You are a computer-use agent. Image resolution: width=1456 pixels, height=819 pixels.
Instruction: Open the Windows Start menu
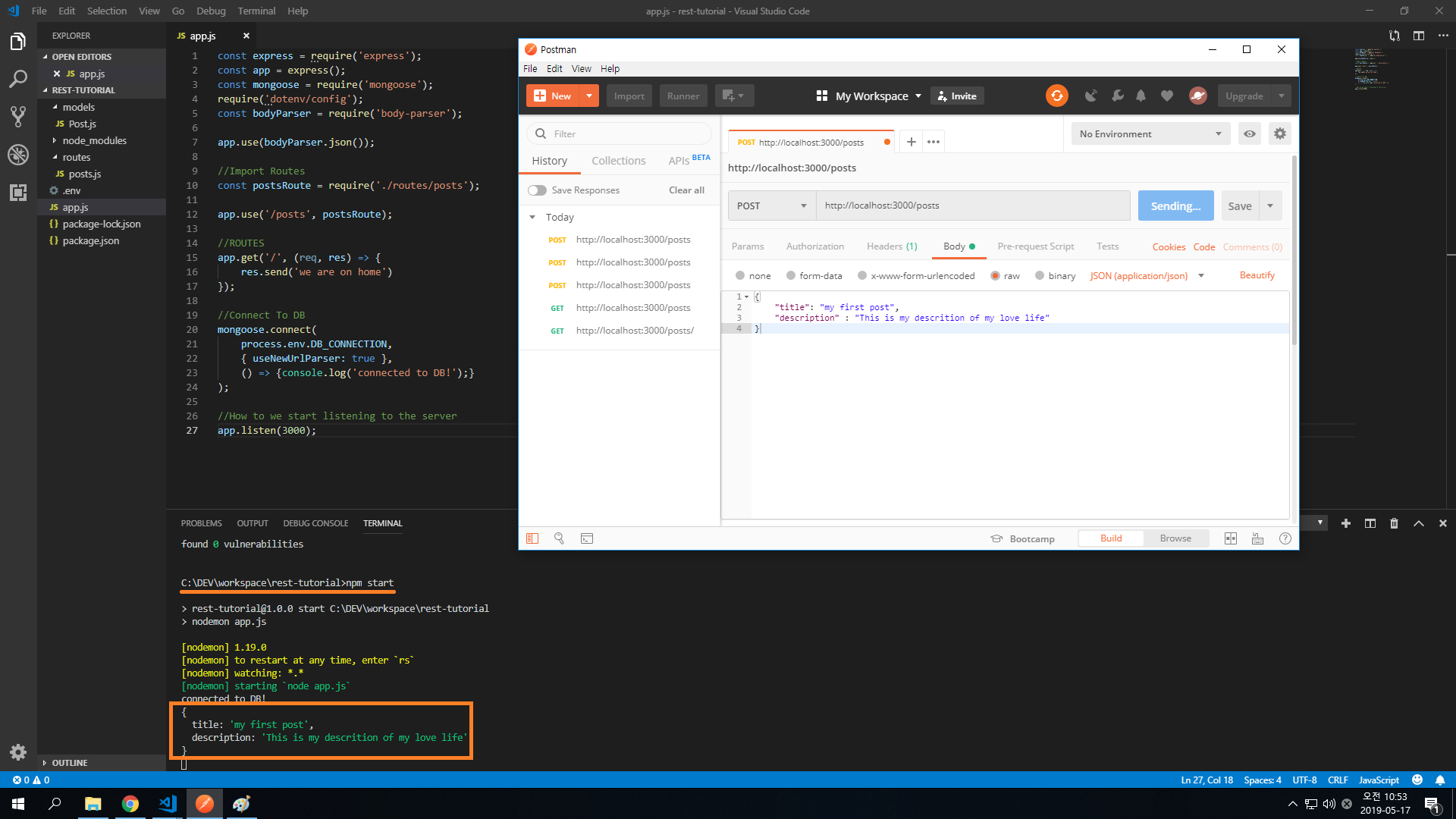coord(18,804)
